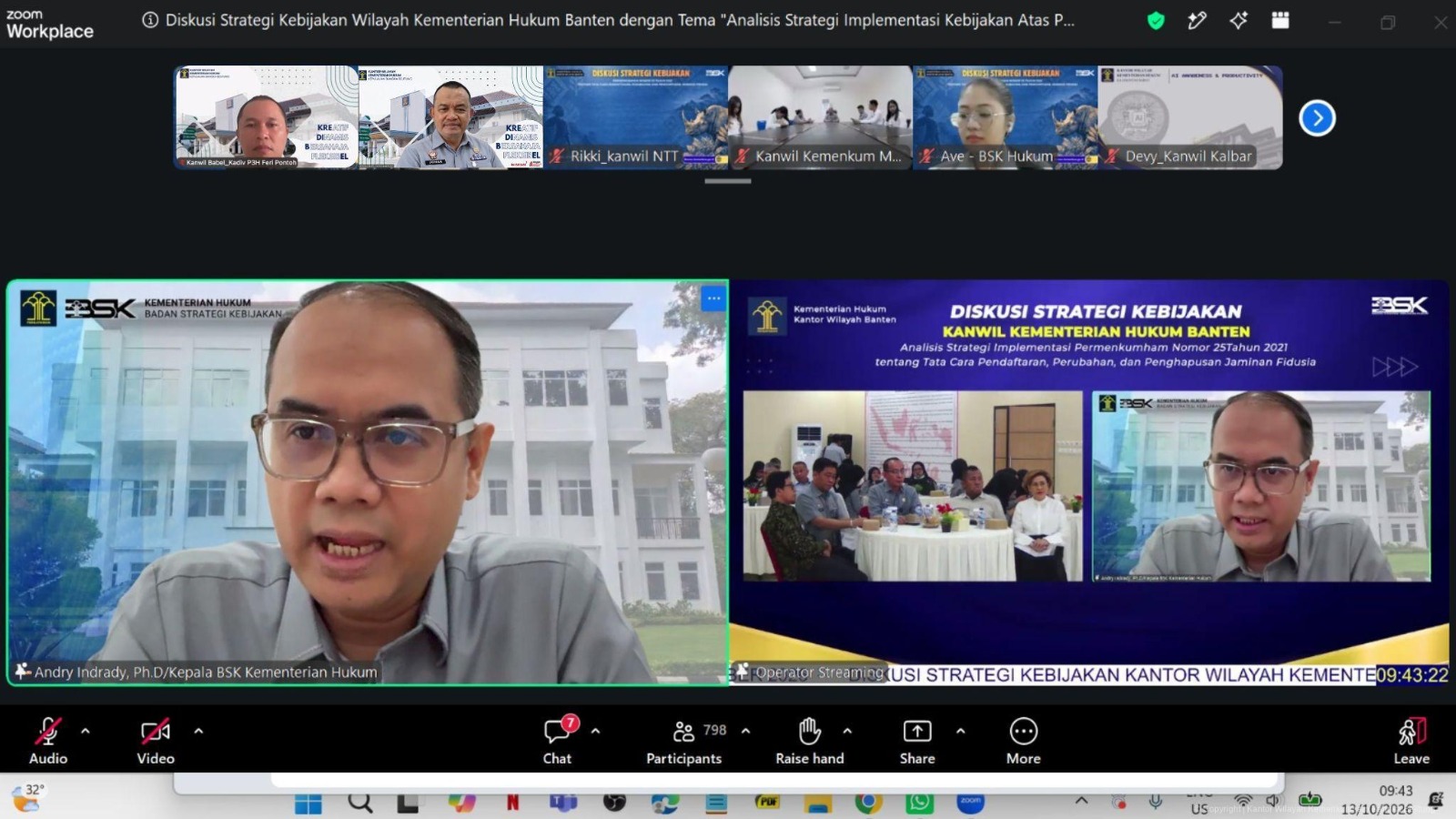
Task: Open the Participants list
Action: click(x=684, y=741)
